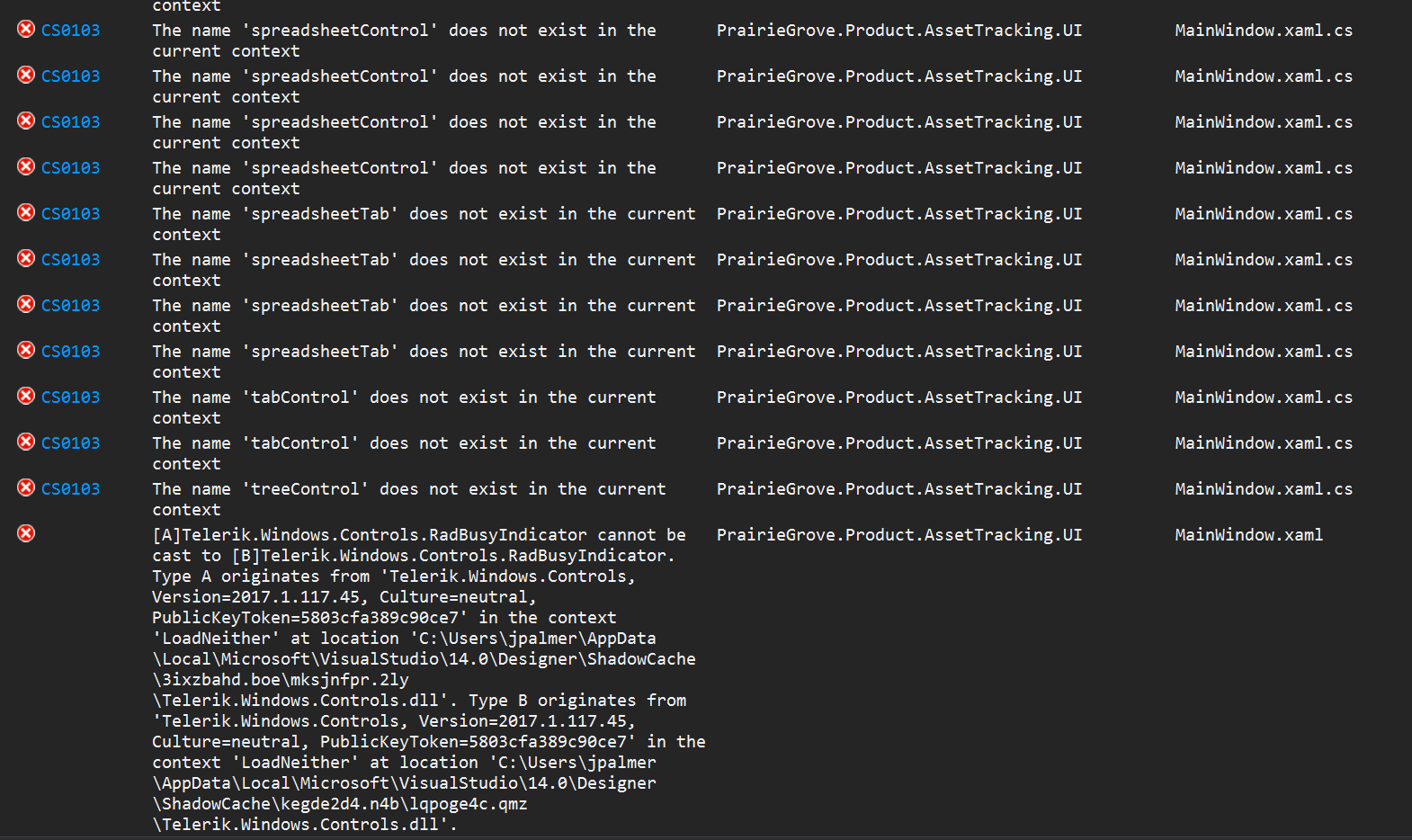Select the treeControl error description text

coord(408,499)
